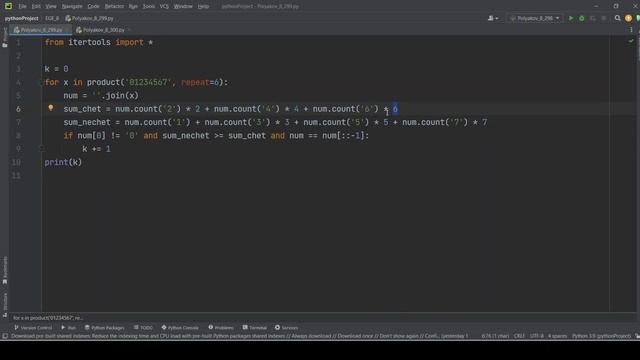Open the Refactor menu
Image resolution: width=640 pixels, height=360 pixels.
114,6
